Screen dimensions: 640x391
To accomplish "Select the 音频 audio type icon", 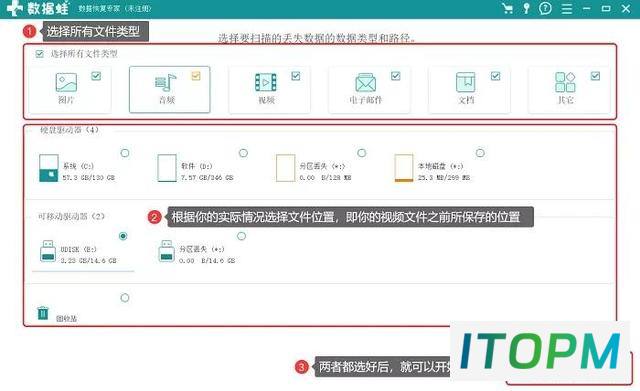I will (x=166, y=83).
